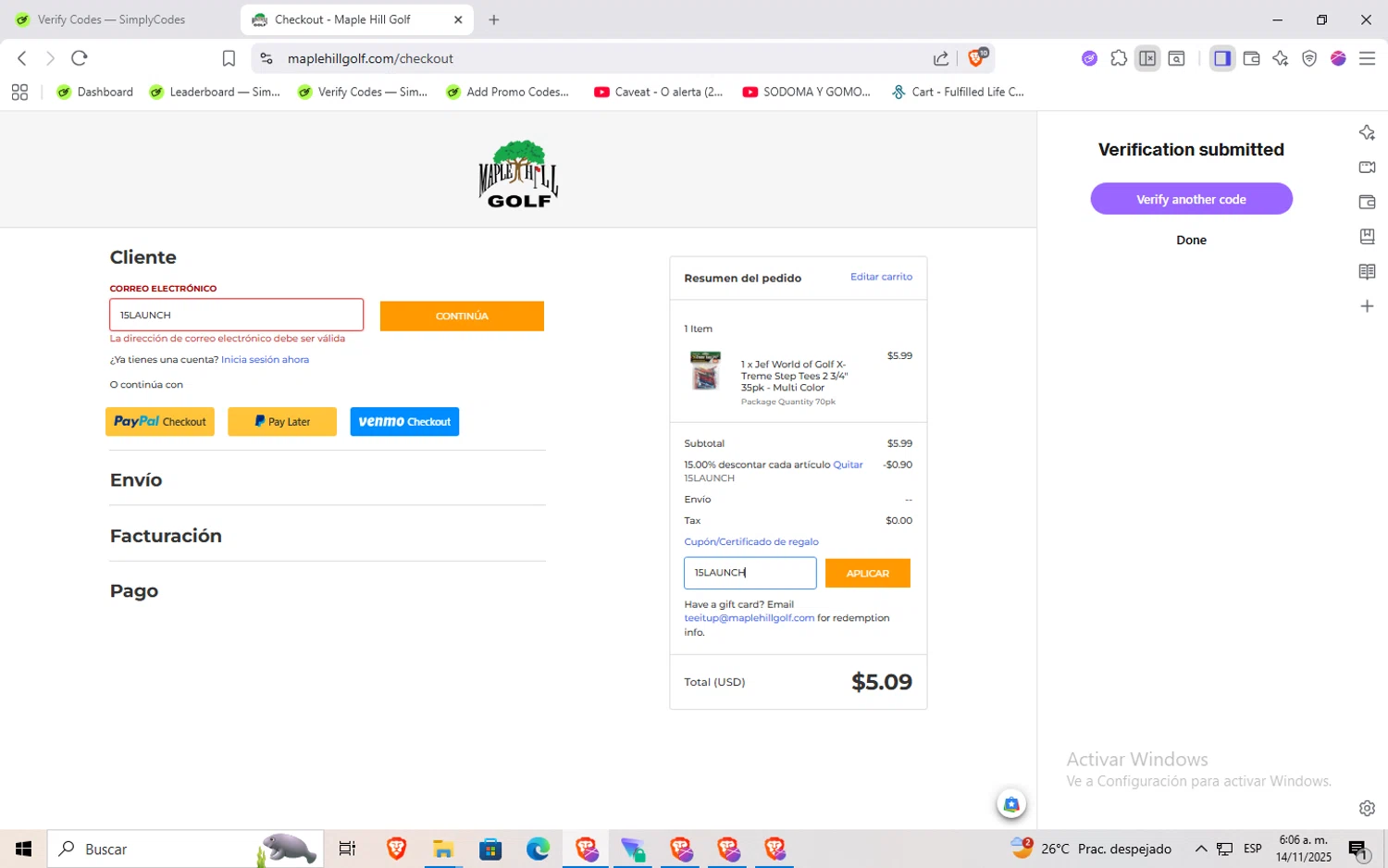Toggle the sidebar panel icon
Screen dimensions: 1388x868
point(1222,58)
